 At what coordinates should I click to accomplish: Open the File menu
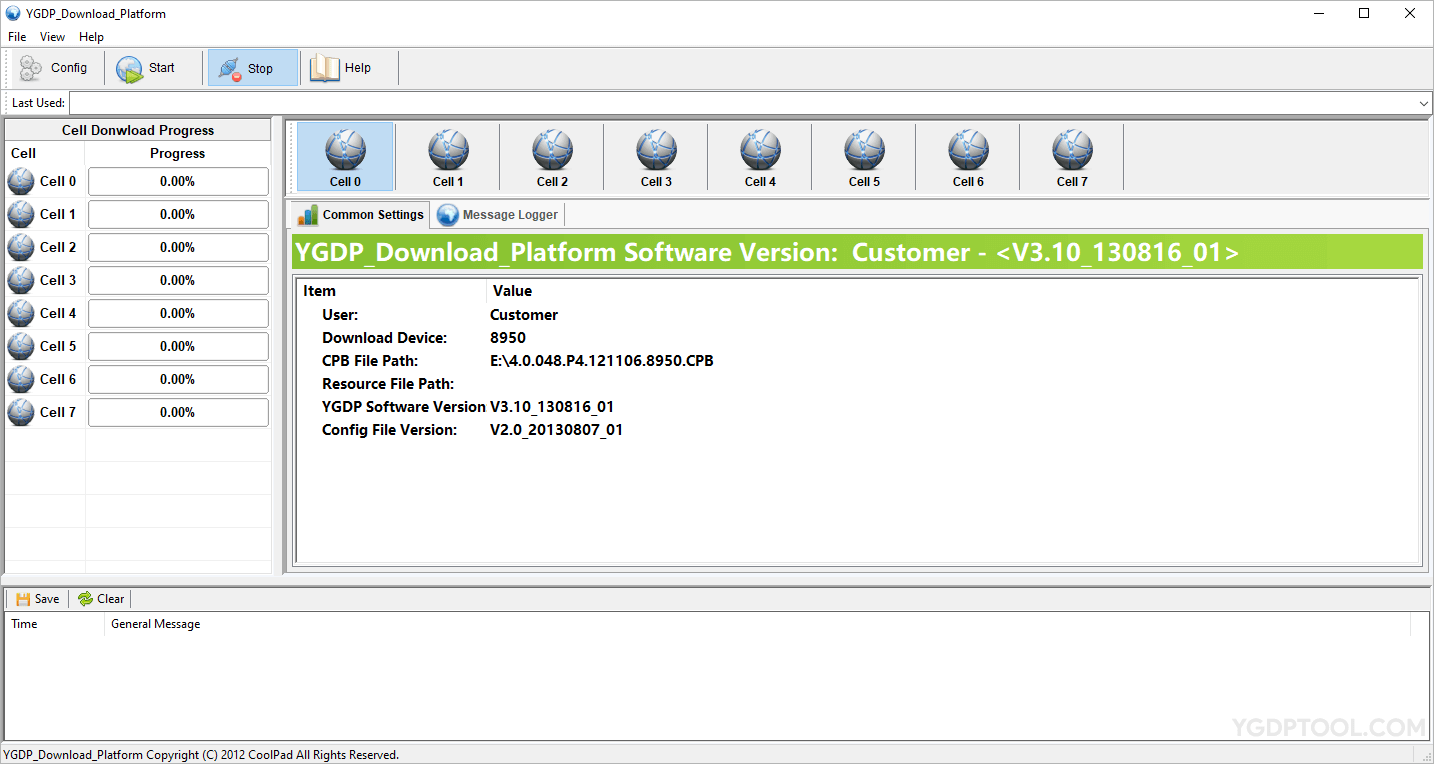click(17, 37)
